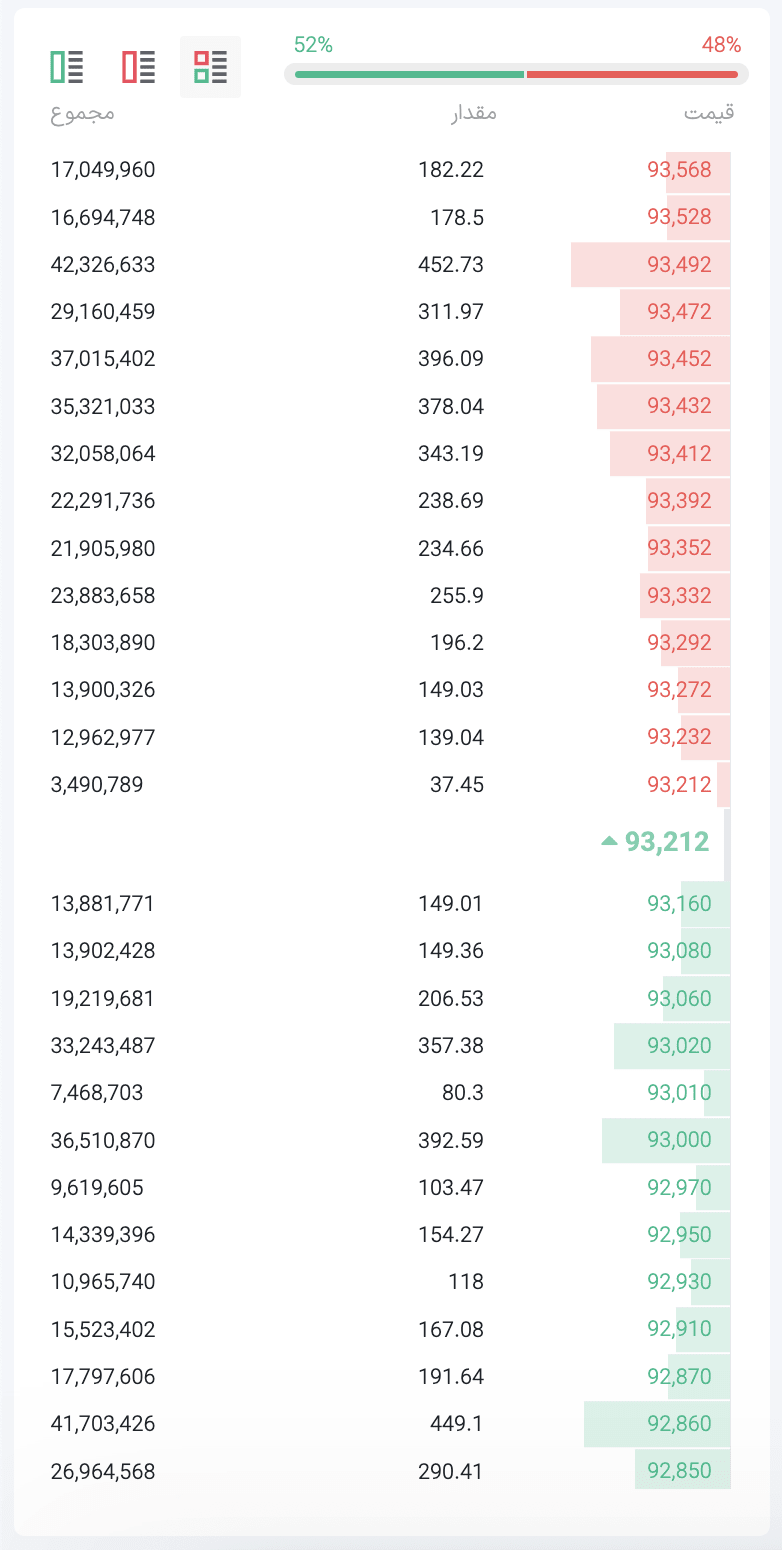Click the قیمت column header

[709, 112]
